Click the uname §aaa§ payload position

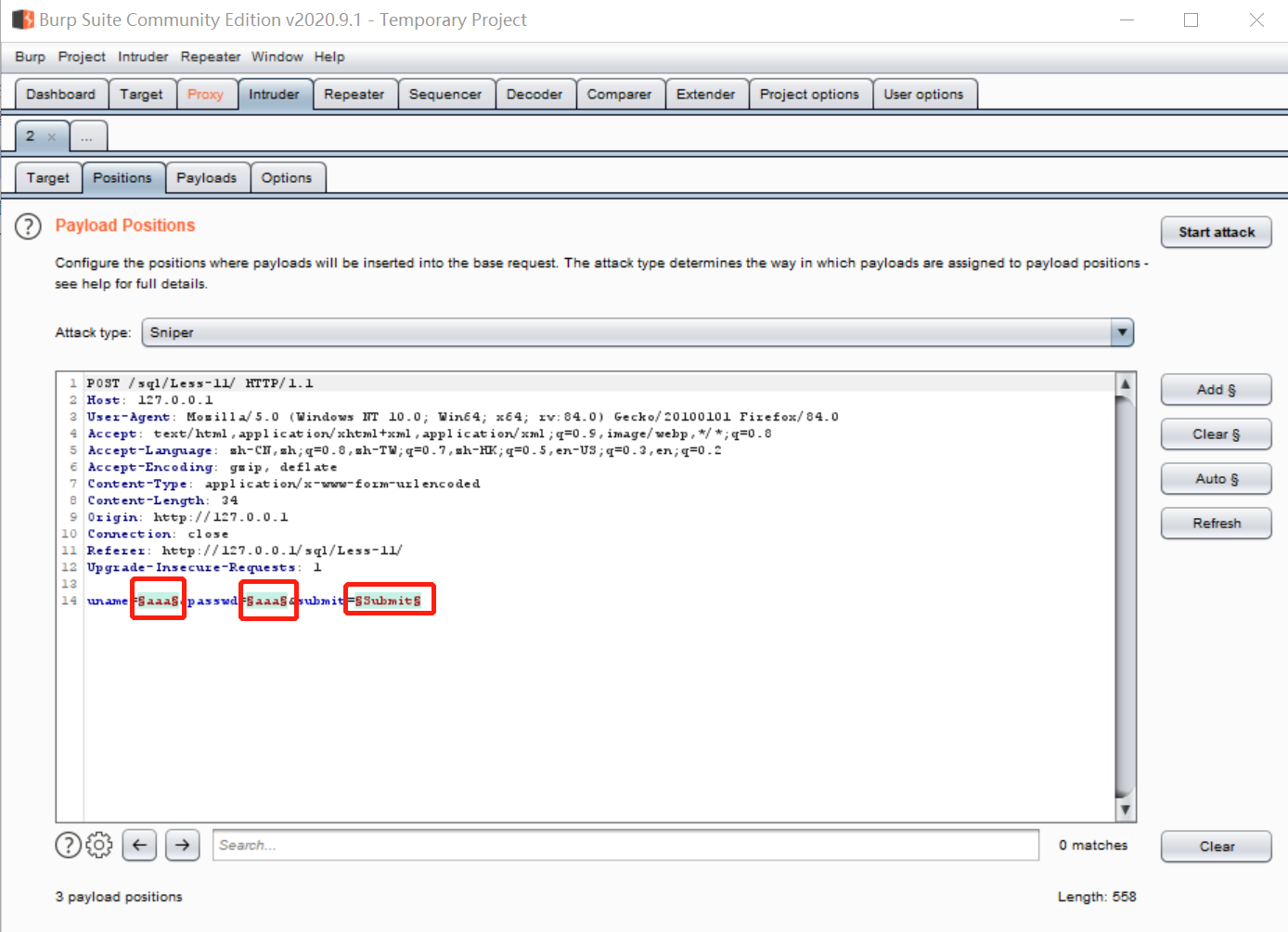[159, 601]
